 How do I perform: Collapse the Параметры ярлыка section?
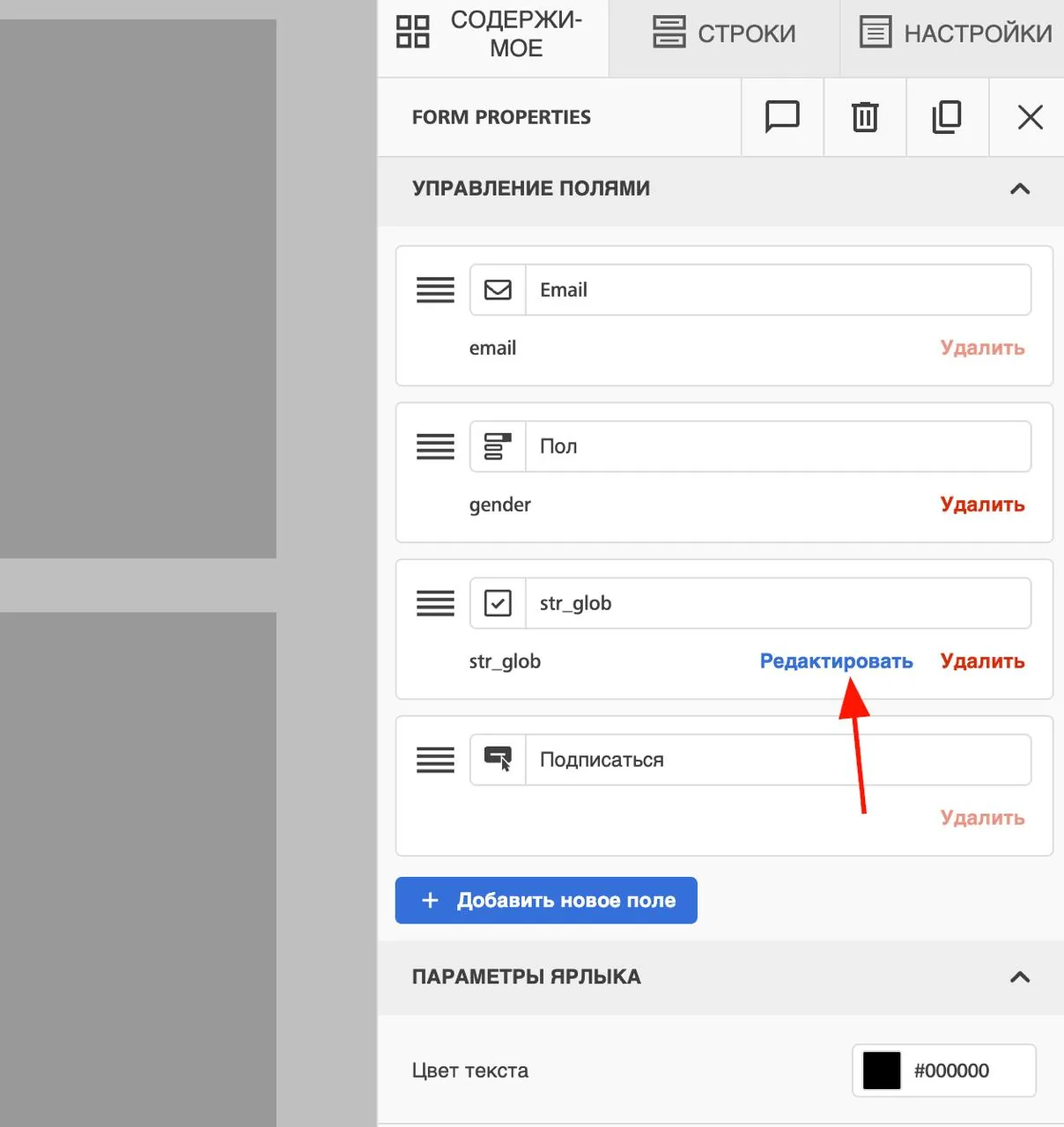pos(1020,976)
